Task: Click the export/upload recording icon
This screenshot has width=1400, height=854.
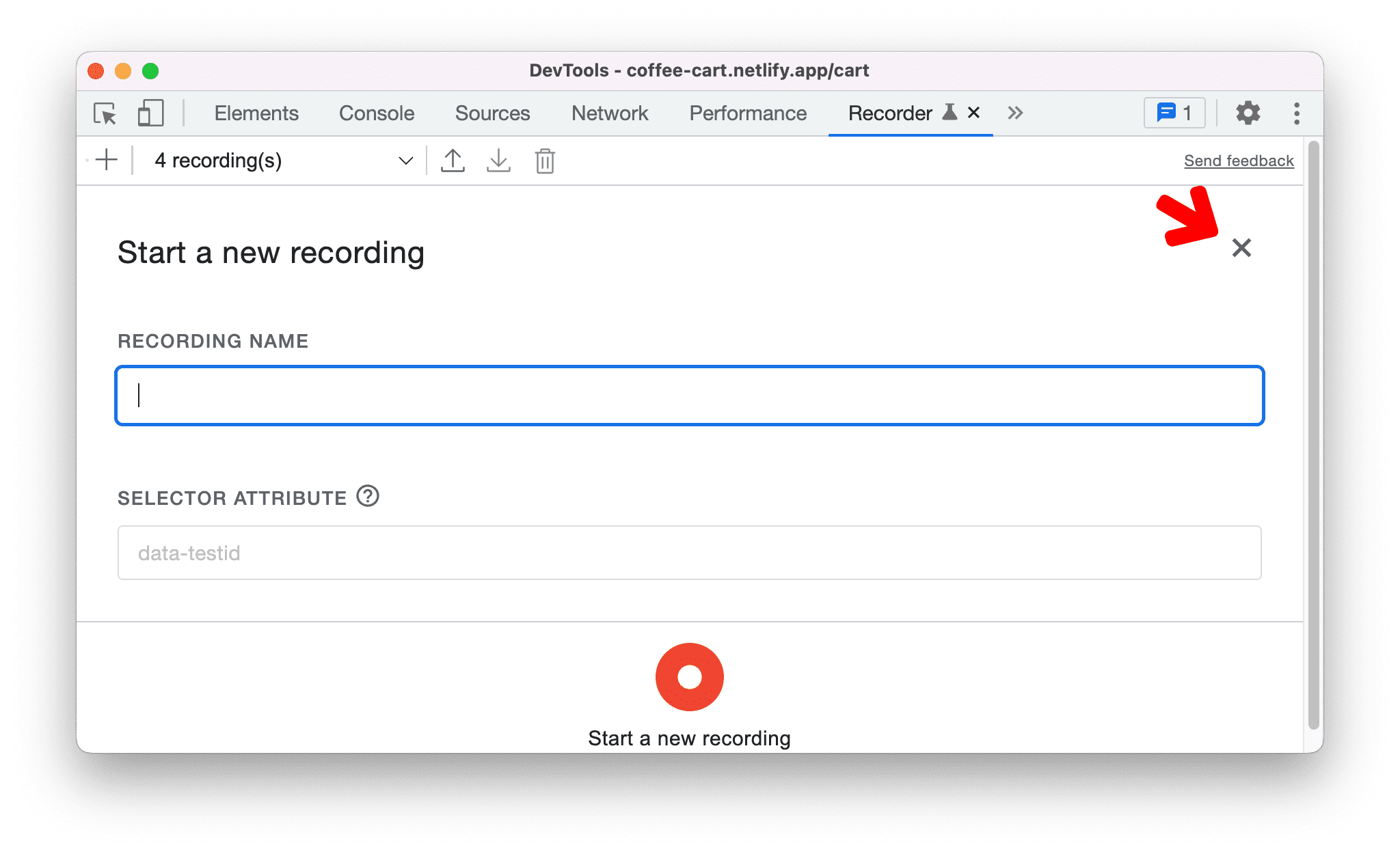Action: [x=453, y=160]
